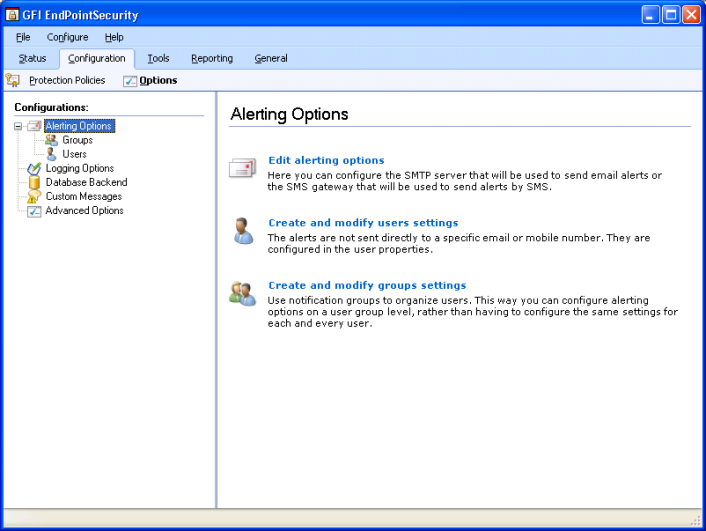Click the user icon beside users settings link
Image resolution: width=706 pixels, height=531 pixels.
click(x=243, y=231)
